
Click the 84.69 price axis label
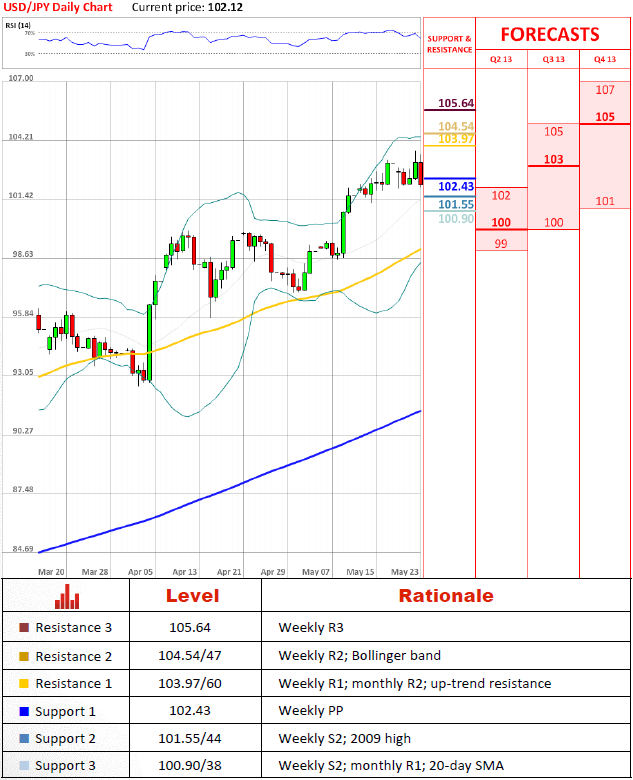tap(23, 549)
